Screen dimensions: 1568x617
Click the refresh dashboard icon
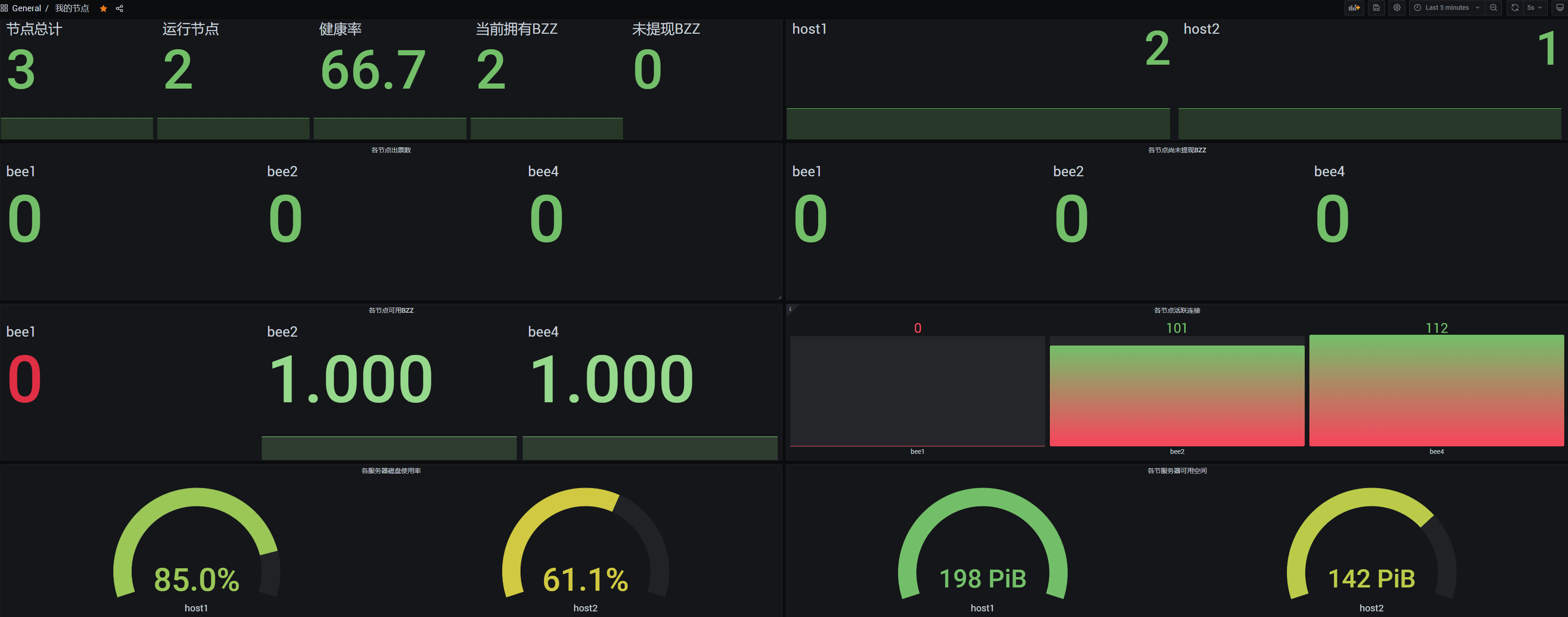(1515, 8)
